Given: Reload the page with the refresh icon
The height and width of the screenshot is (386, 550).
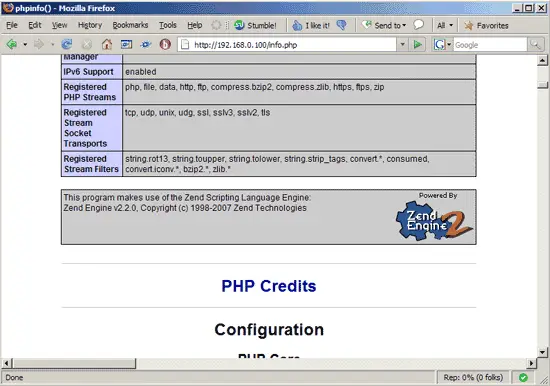Looking at the screenshot, I should [x=67, y=45].
